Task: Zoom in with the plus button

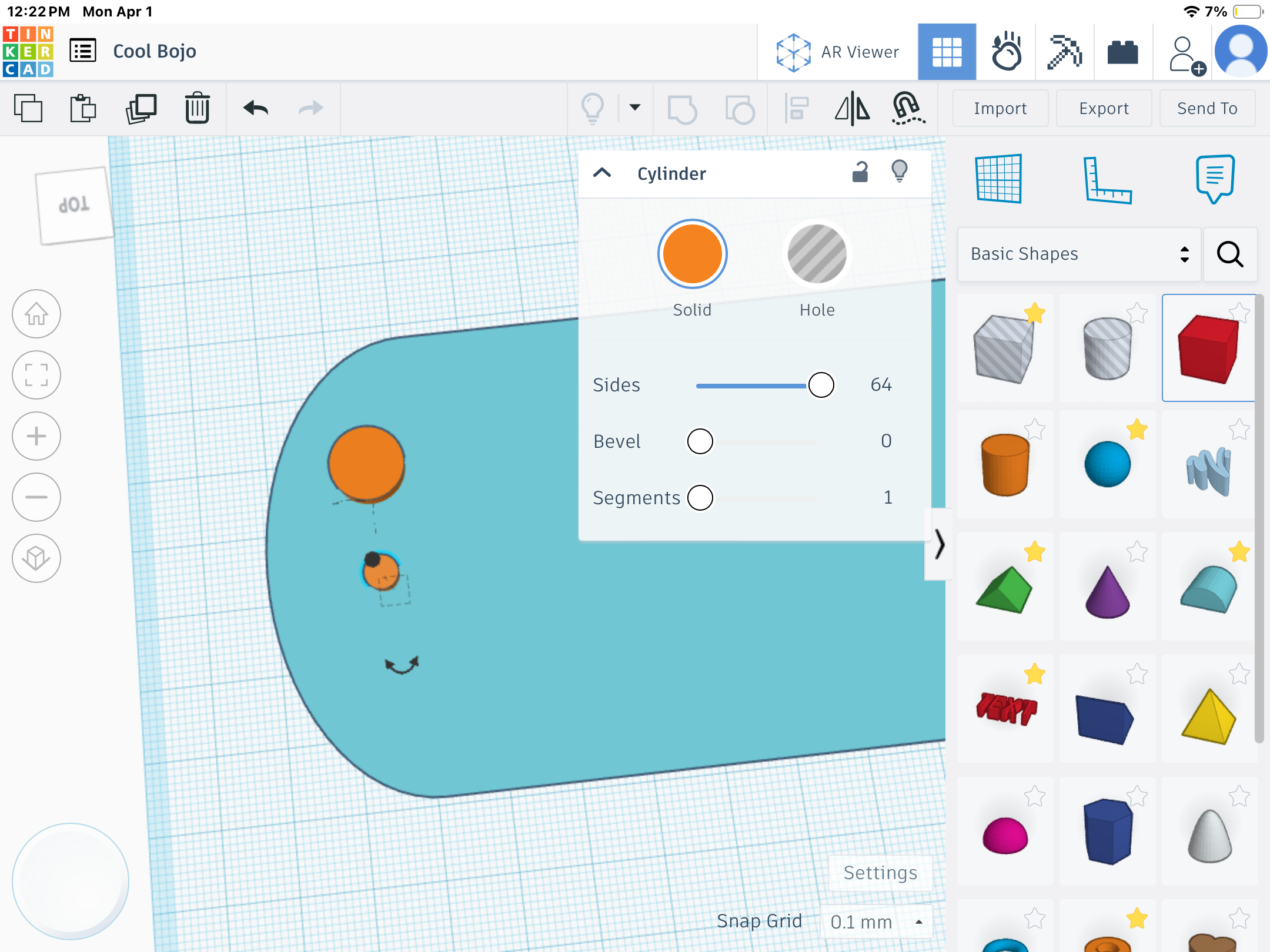Action: [36, 436]
